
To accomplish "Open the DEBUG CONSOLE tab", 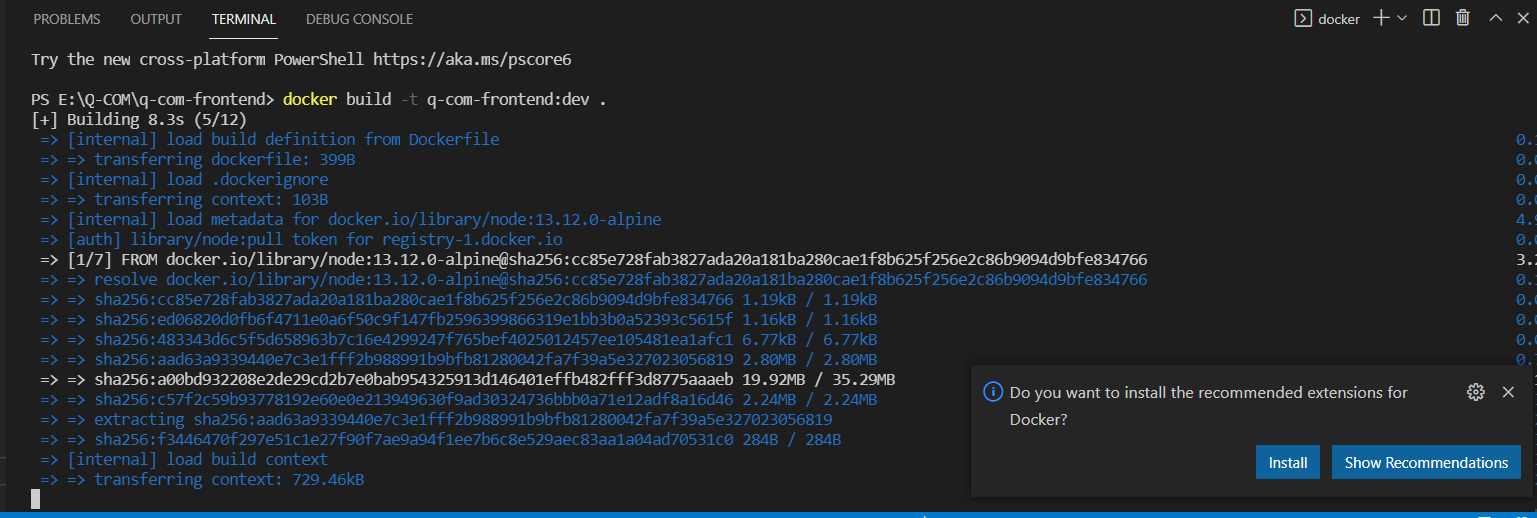I will click(359, 19).
